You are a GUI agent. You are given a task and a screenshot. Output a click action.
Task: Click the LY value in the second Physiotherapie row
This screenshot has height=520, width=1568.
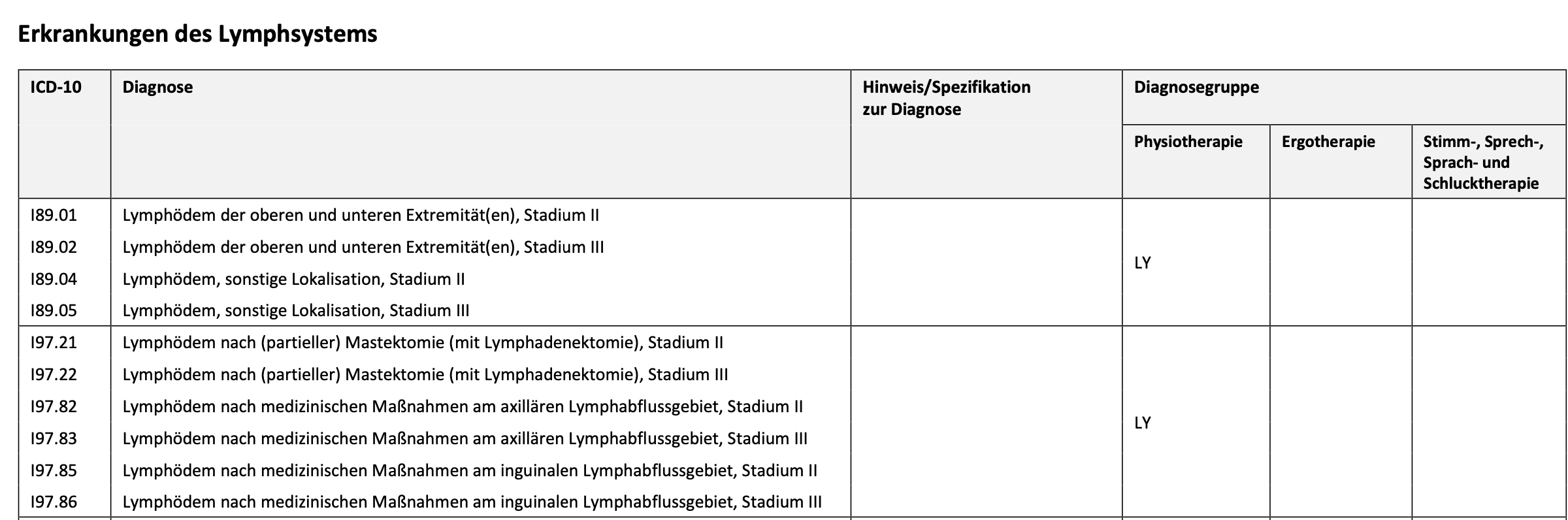(x=1143, y=423)
